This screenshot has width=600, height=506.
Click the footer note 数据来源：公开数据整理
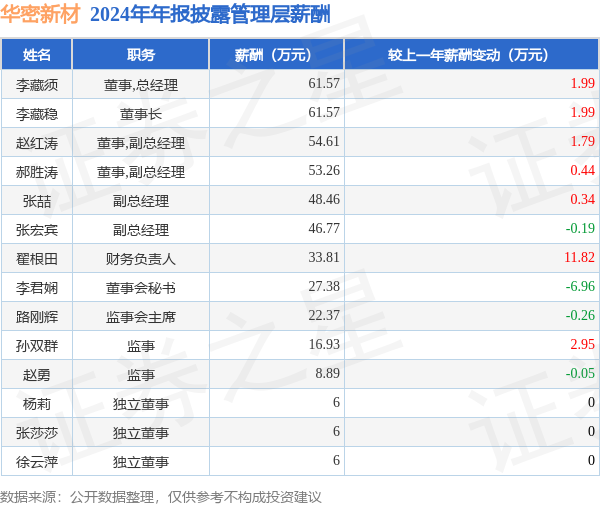(x=77, y=497)
